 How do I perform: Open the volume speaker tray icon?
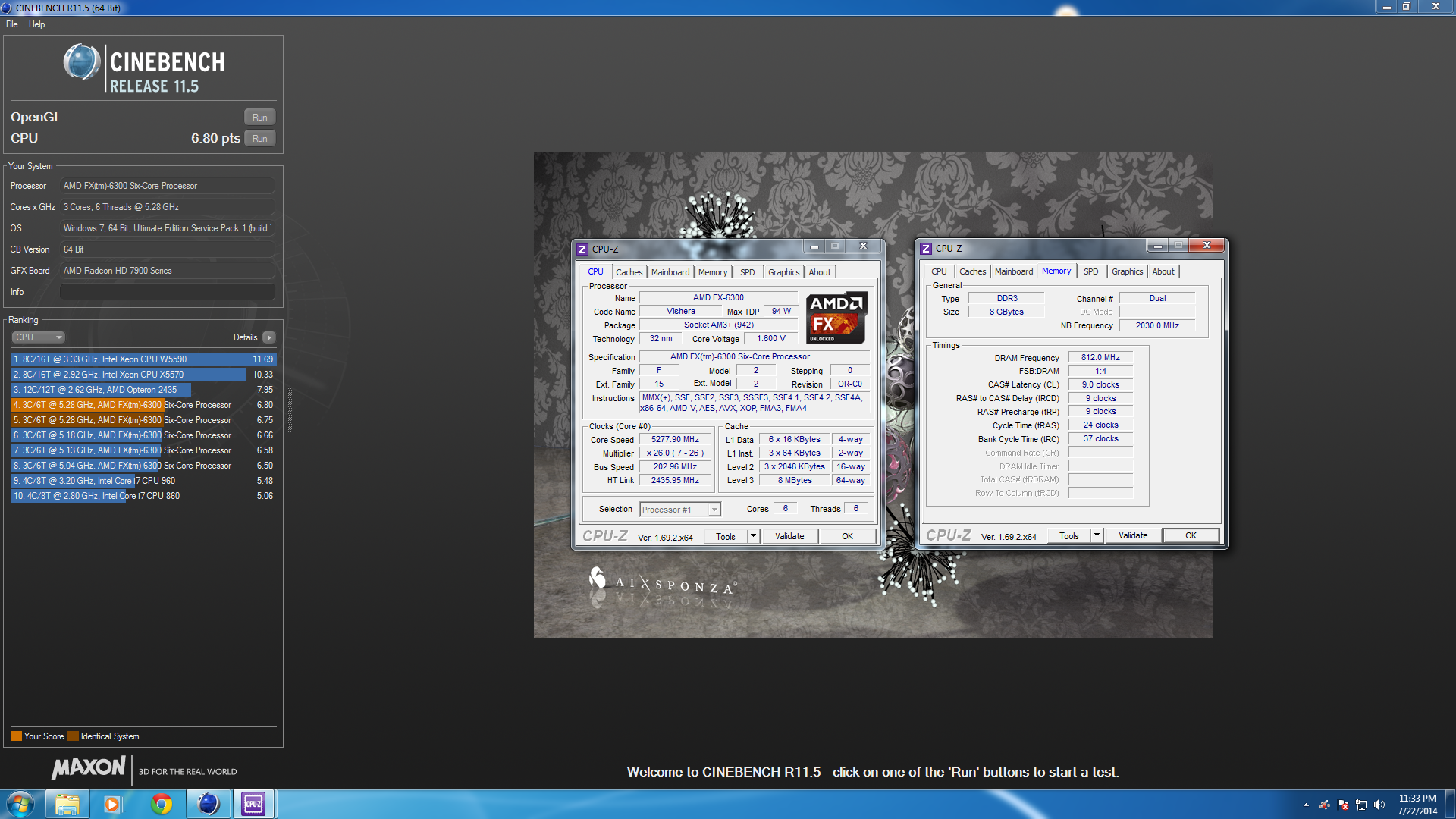click(x=1379, y=805)
